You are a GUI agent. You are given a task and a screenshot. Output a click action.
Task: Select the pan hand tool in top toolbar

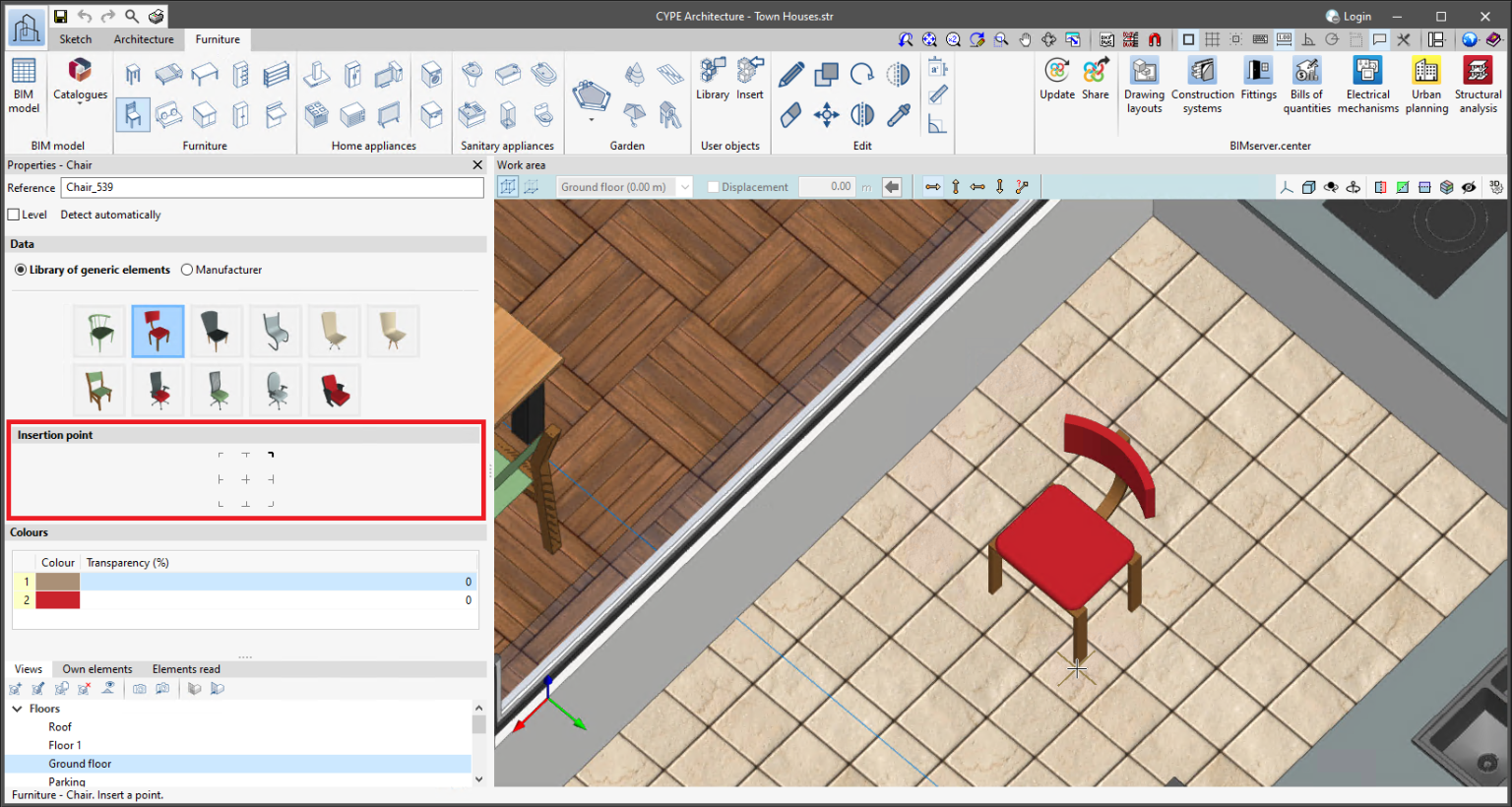click(1025, 39)
